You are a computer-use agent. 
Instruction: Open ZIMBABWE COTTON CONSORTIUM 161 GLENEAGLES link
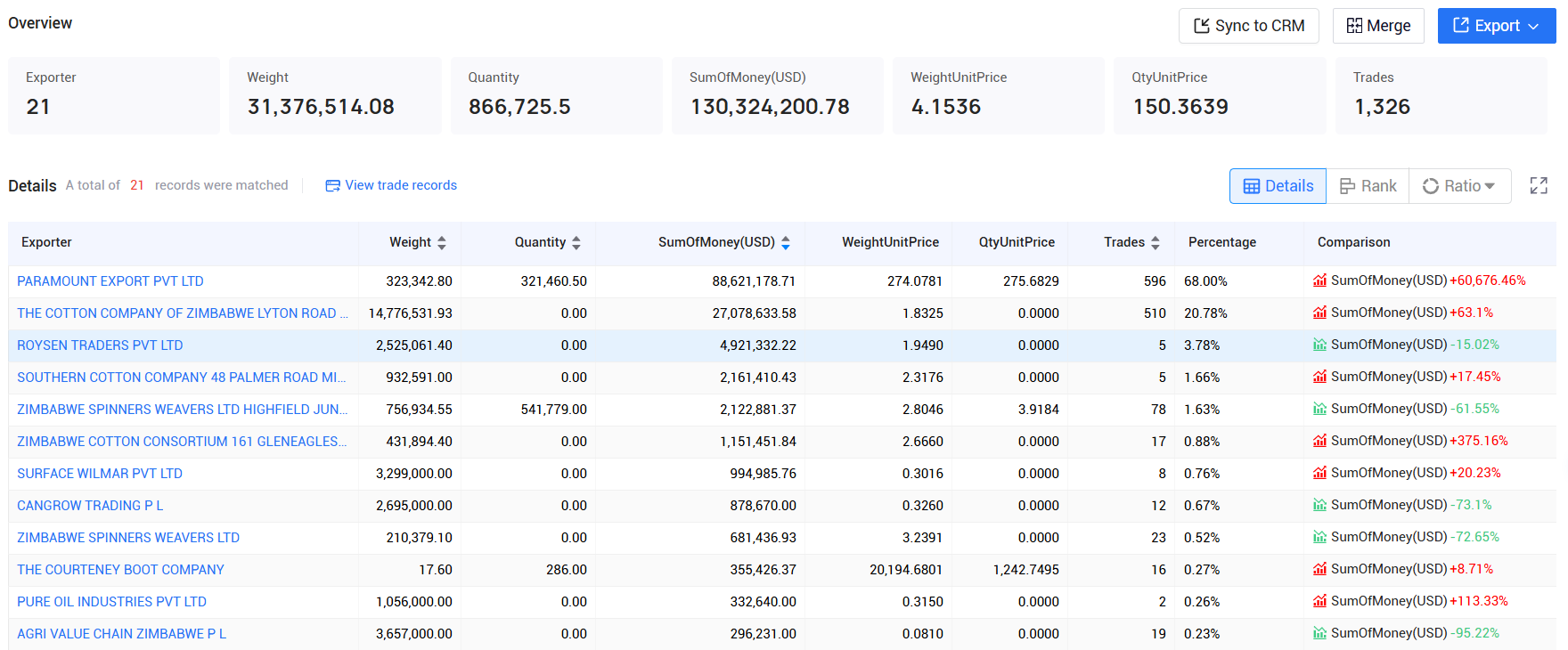pyautogui.click(x=182, y=442)
